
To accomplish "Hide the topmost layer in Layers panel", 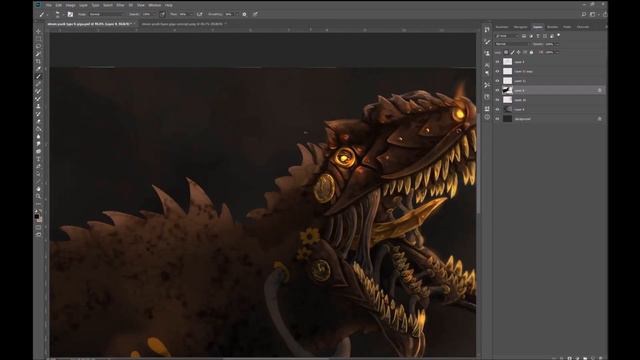I will coord(497,62).
